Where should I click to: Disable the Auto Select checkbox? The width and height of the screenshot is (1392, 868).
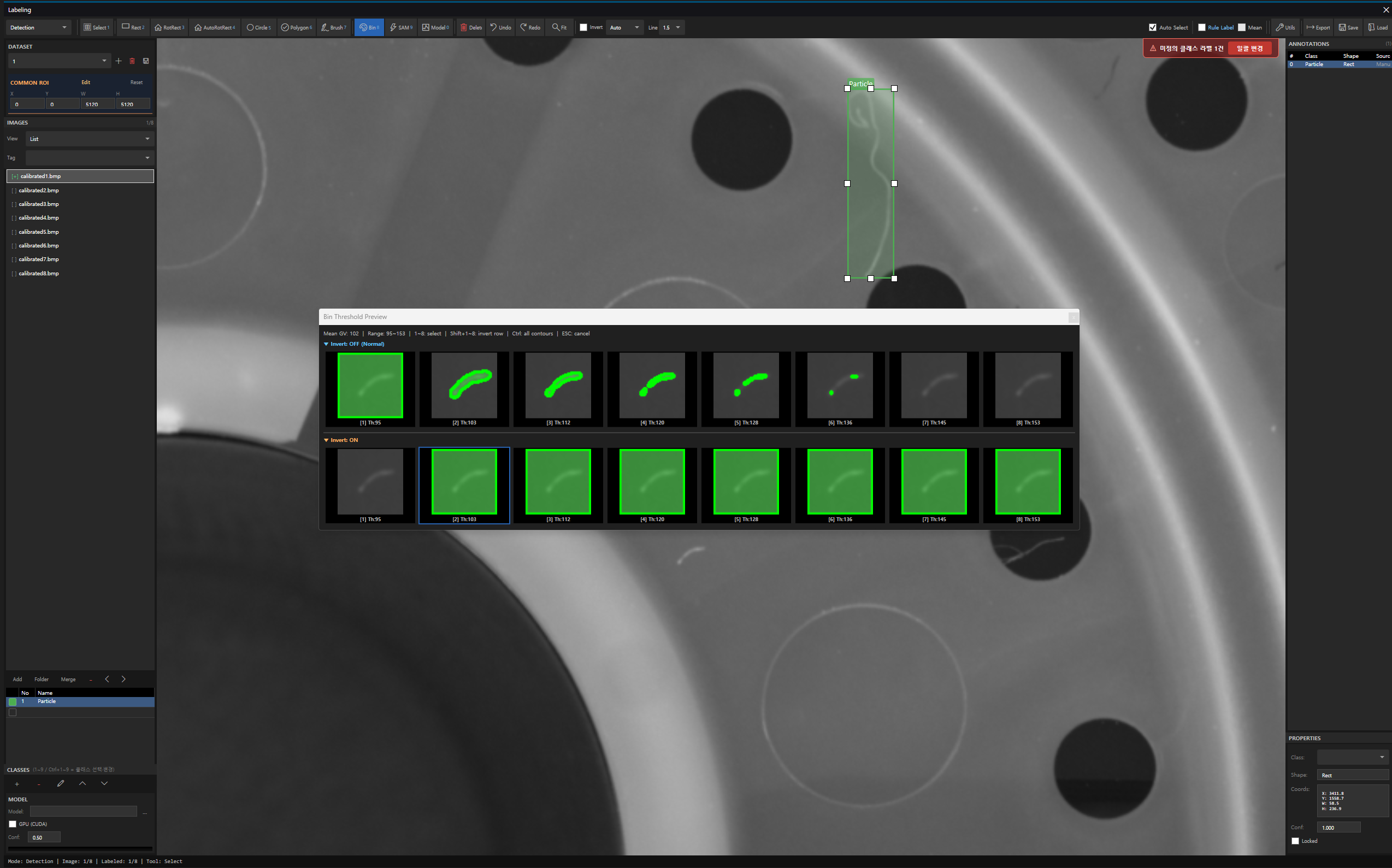tap(1153, 27)
